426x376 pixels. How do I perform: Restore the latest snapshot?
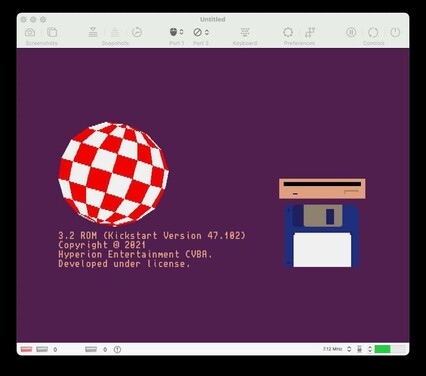click(115, 32)
